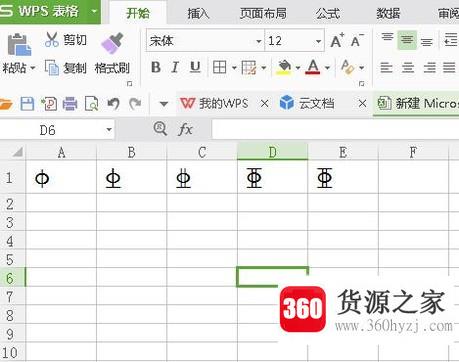The image size is (459, 362).
Task: Click the fx insert function icon
Action: [185, 129]
